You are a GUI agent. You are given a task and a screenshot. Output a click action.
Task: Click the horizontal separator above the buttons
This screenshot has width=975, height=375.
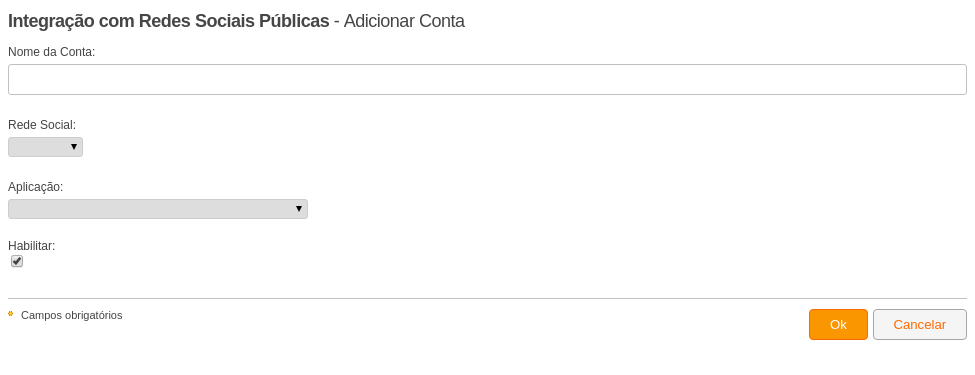(x=487, y=299)
